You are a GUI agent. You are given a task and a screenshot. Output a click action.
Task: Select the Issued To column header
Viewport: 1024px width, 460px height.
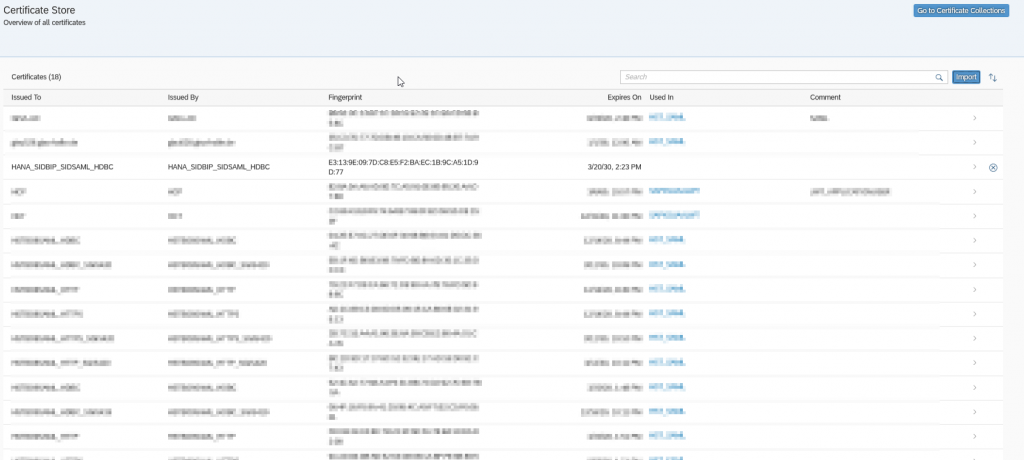tap(27, 97)
